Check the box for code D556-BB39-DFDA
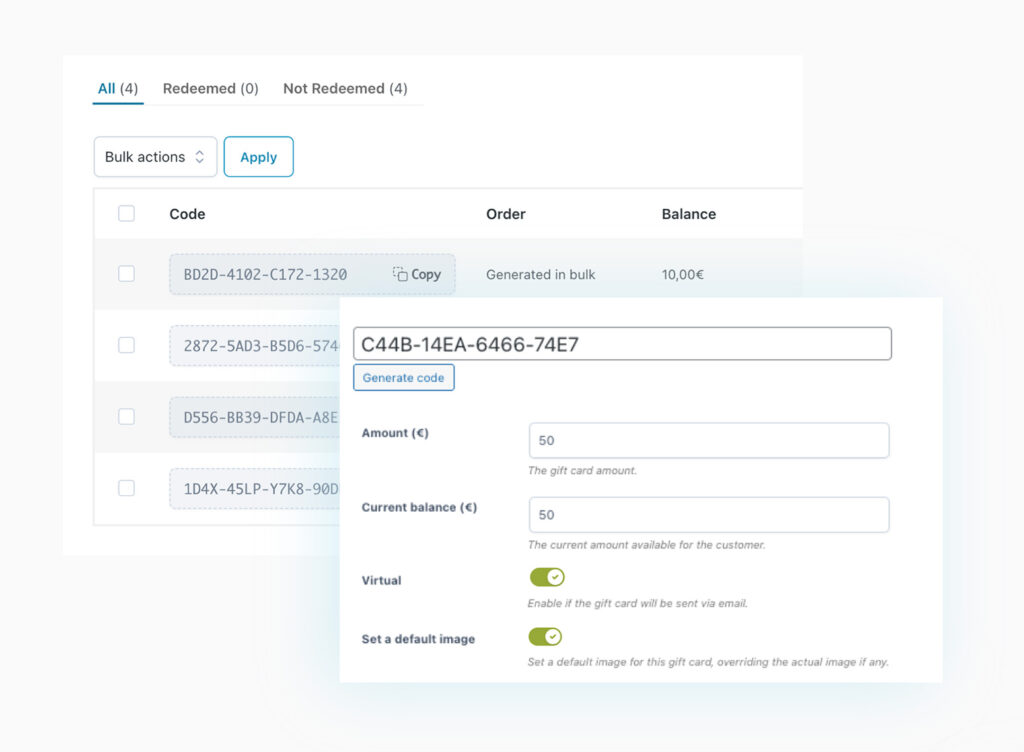 [x=126, y=416]
